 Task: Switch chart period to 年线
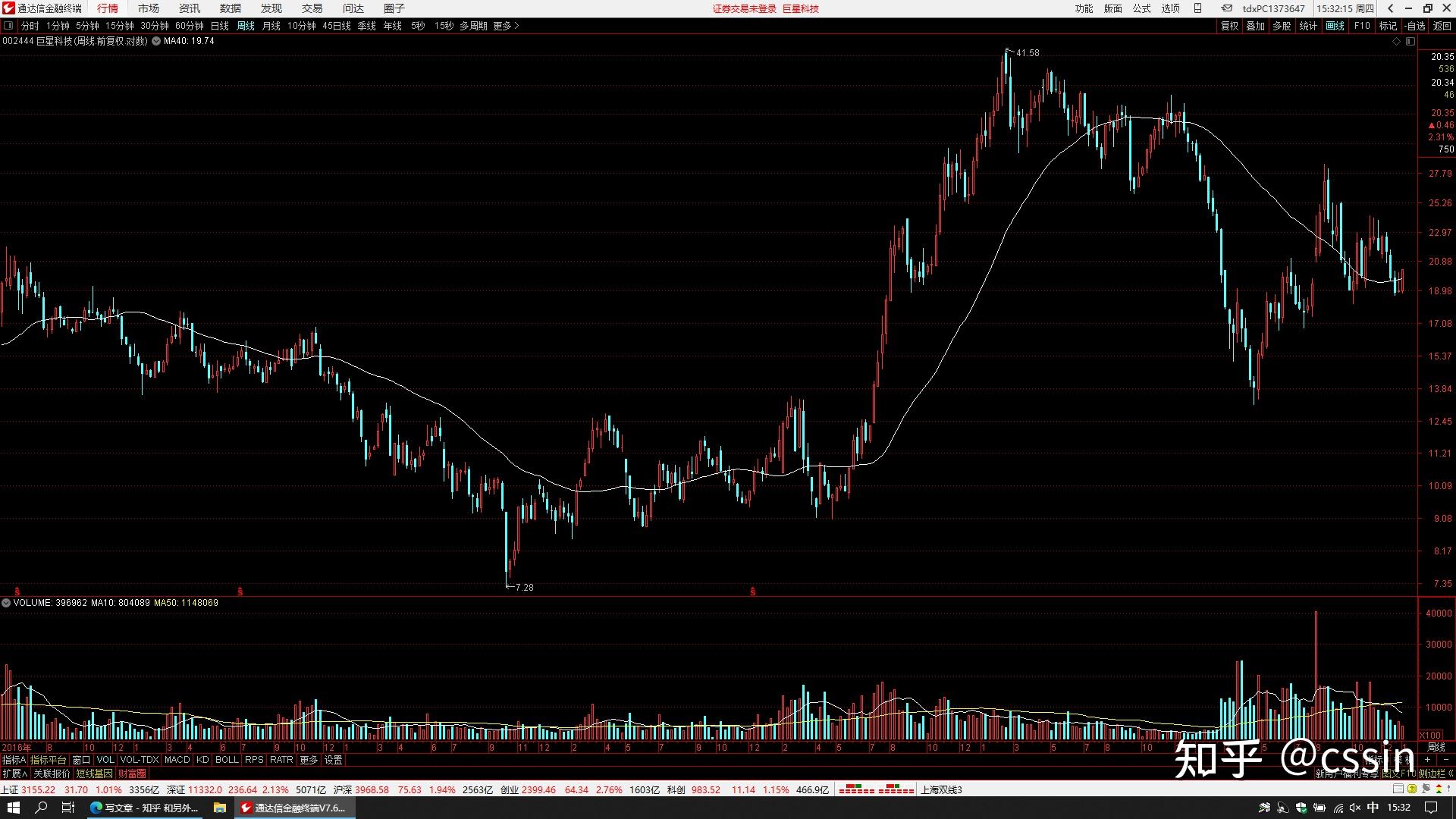(x=393, y=26)
